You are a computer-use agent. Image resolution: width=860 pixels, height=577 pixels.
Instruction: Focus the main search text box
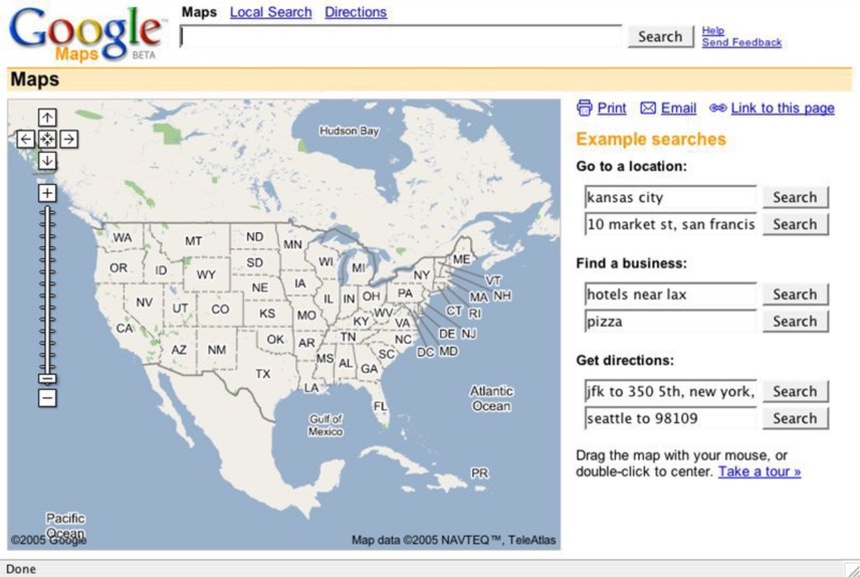pyautogui.click(x=400, y=37)
